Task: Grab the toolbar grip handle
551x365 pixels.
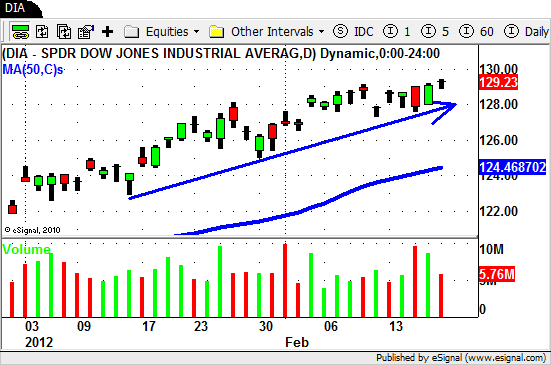Action: coord(4,32)
